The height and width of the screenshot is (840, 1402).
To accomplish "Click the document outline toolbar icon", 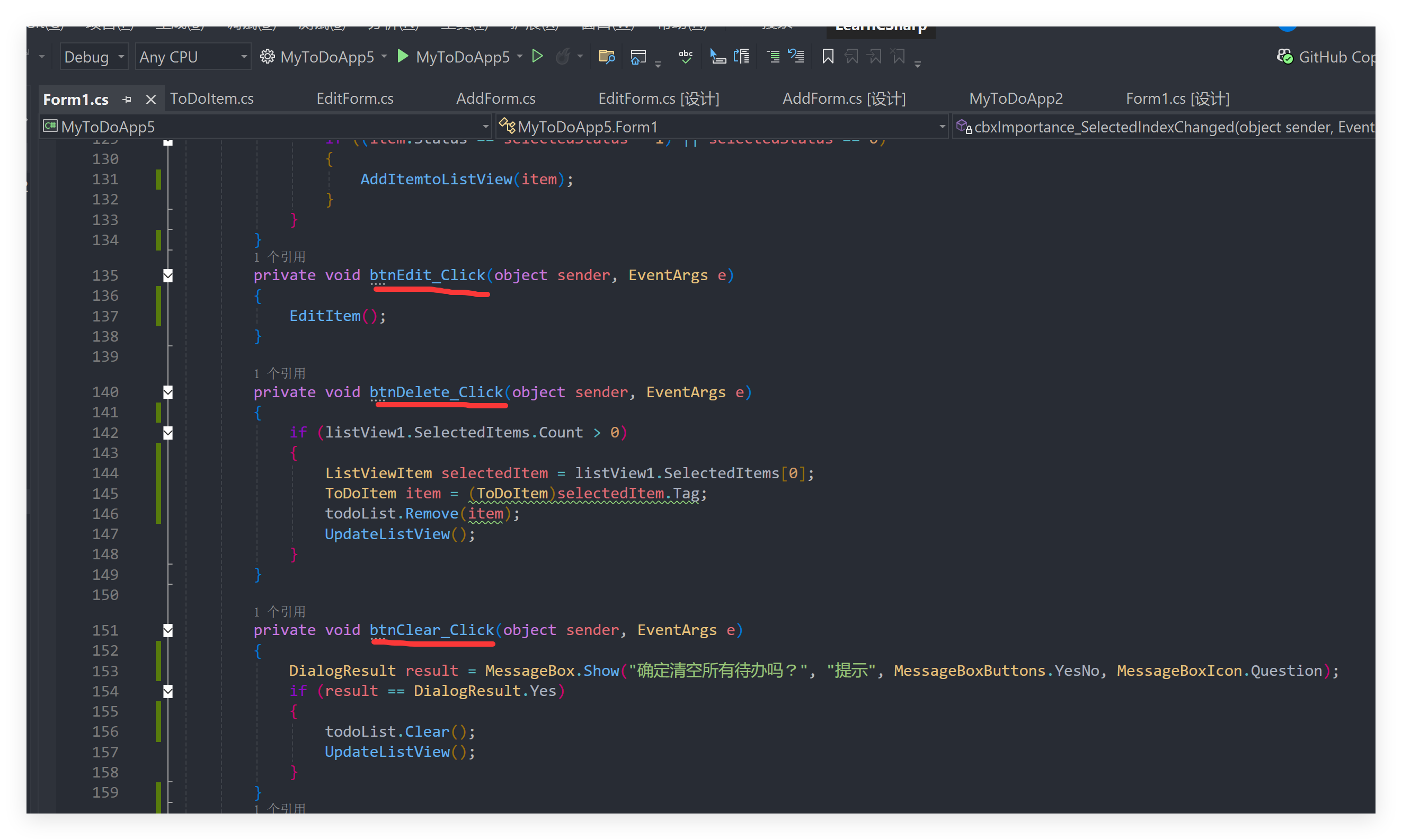I will pos(741,57).
